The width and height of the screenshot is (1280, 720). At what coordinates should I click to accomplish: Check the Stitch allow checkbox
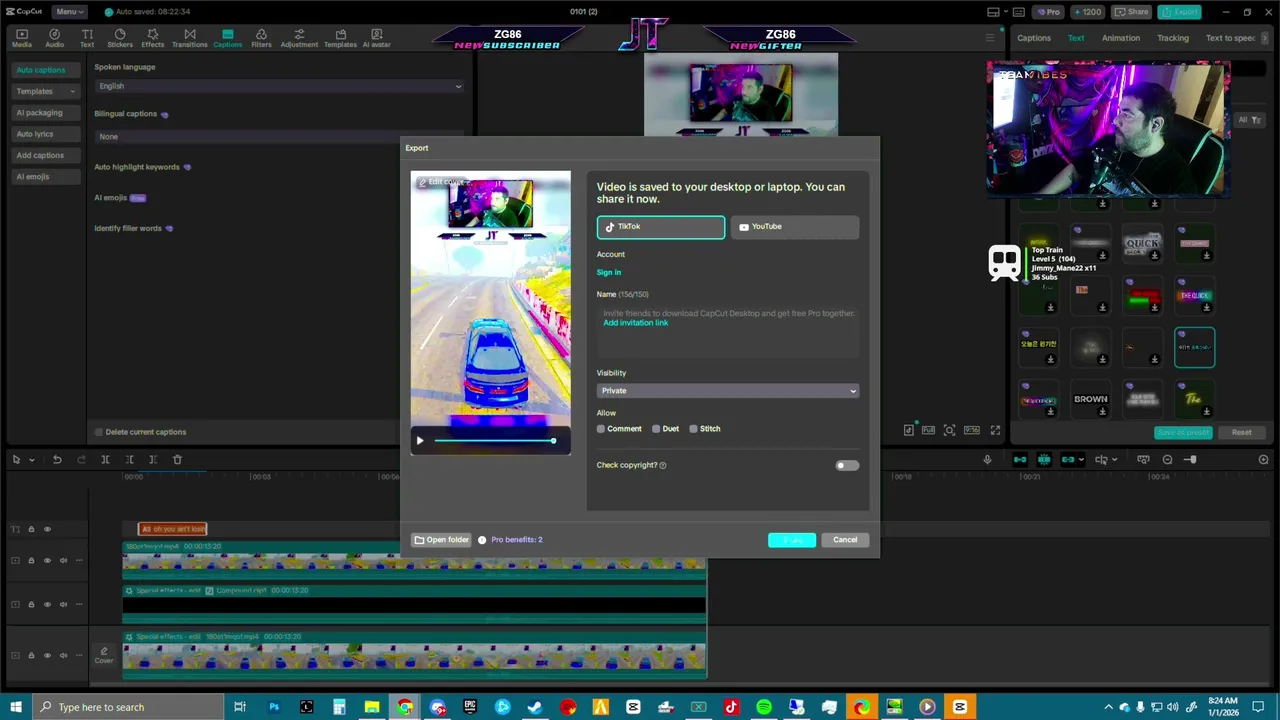click(693, 429)
